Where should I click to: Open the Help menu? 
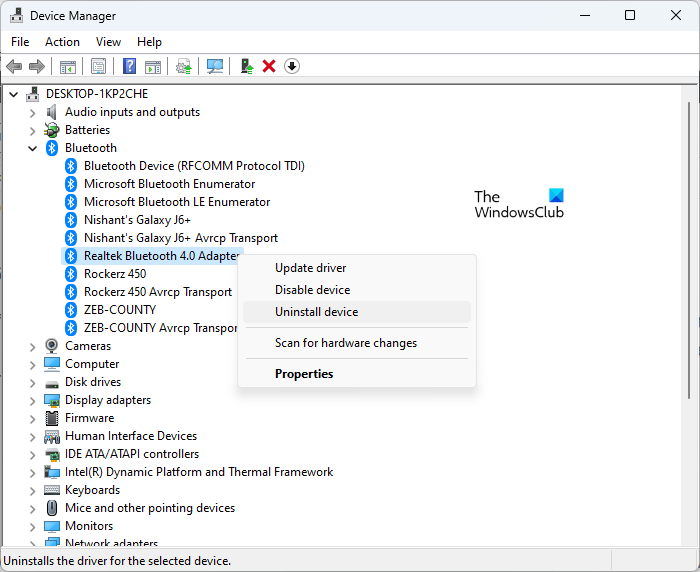[149, 42]
